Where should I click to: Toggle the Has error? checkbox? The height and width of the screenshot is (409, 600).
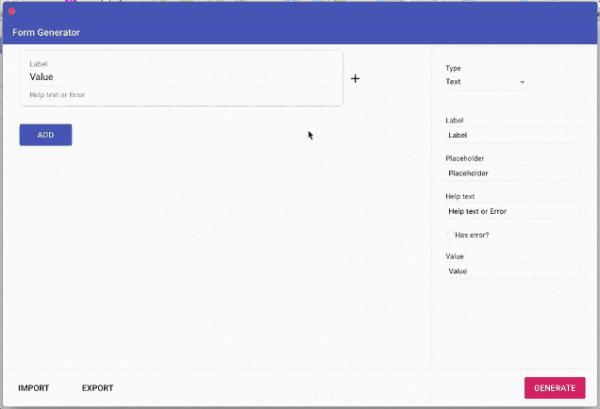click(450, 235)
